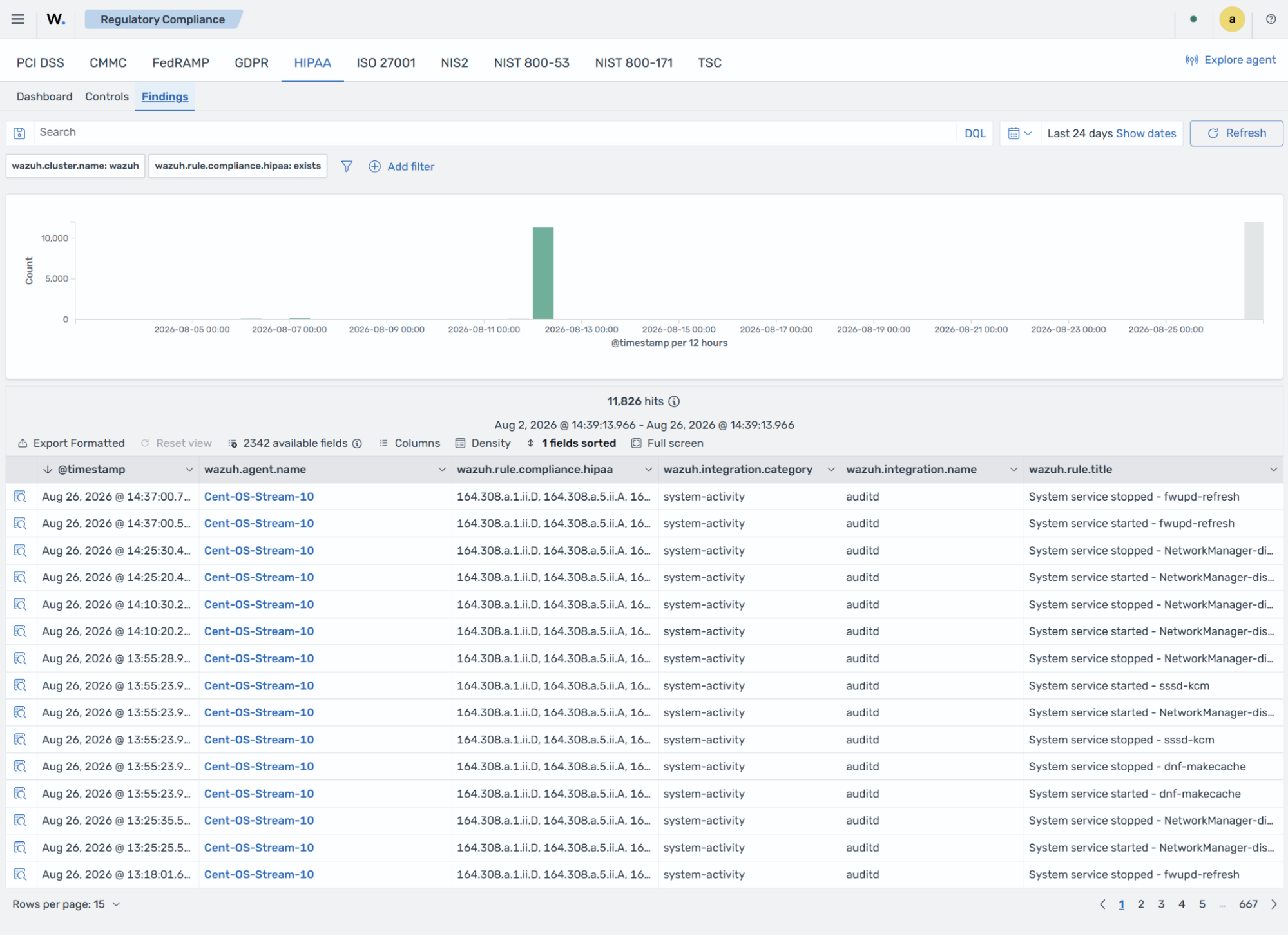Go to previous page arrow
This screenshot has height=936, width=1288.
pos(1102,904)
